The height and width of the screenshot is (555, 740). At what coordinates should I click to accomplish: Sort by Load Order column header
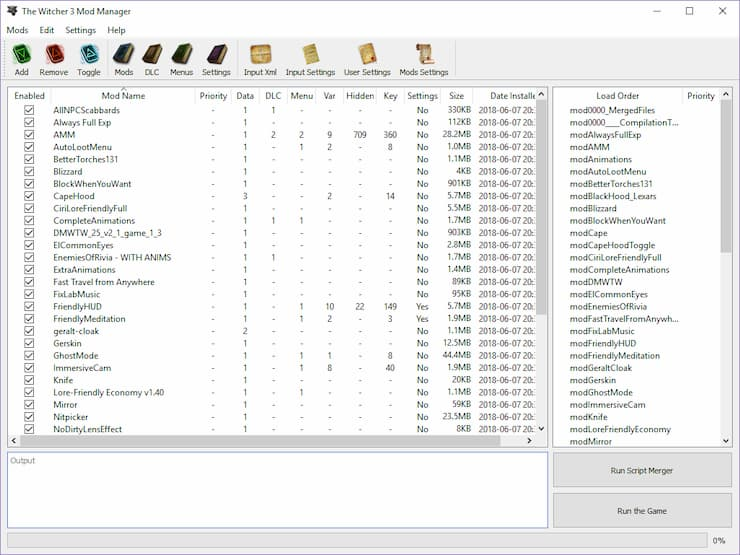[617, 96]
